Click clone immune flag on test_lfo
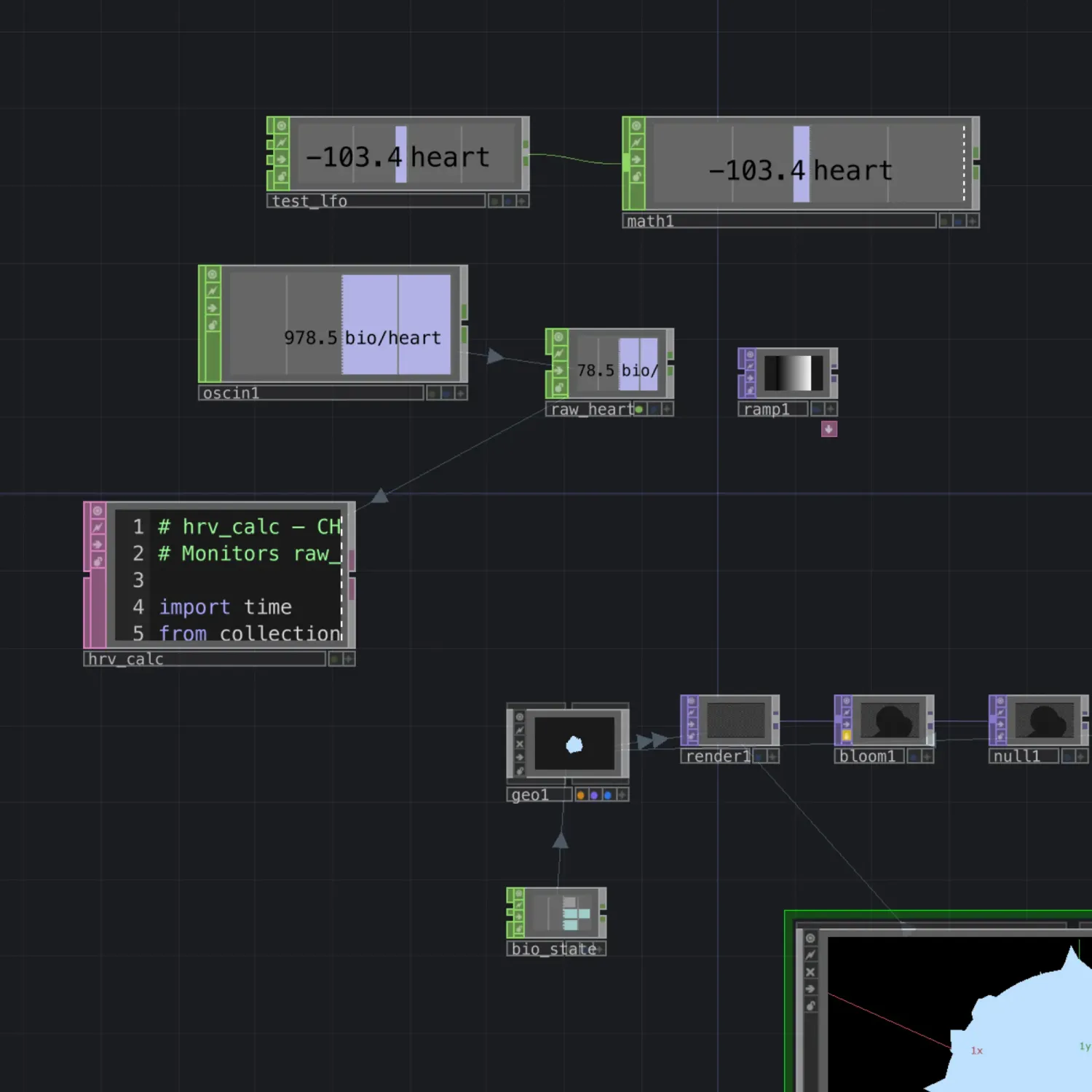This screenshot has width=1092, height=1092. click(x=281, y=142)
